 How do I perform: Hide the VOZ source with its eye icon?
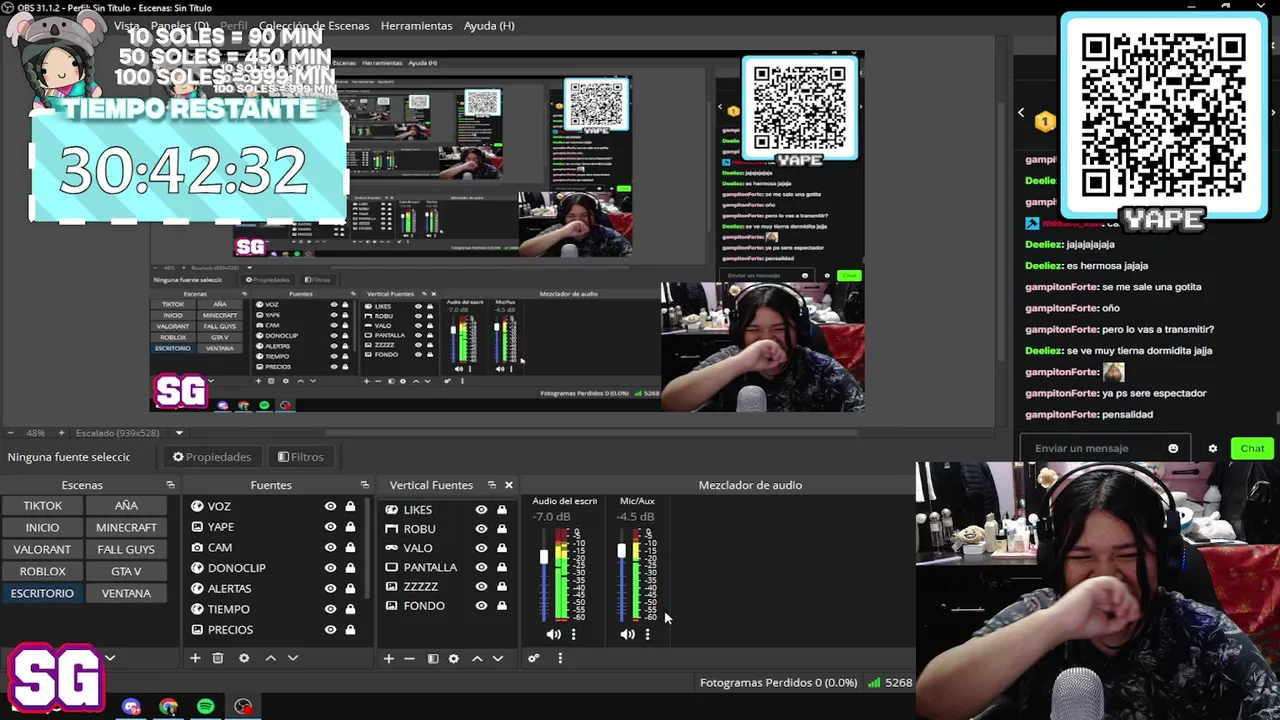point(330,506)
